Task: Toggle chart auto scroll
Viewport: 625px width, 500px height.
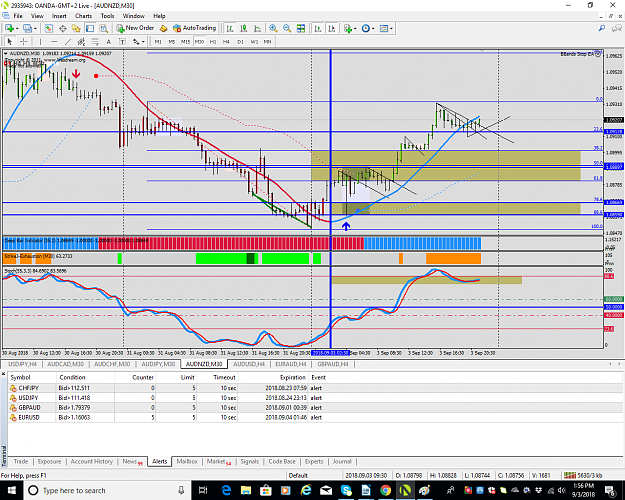Action: tap(318, 28)
